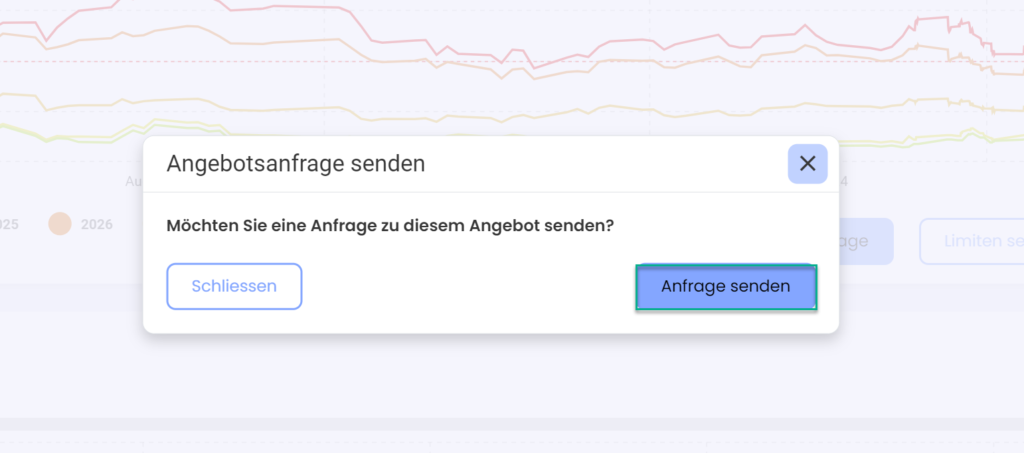1024x453 pixels.
Task: Click the gray horizontal bar below dialog
Action: click(x=512, y=297)
